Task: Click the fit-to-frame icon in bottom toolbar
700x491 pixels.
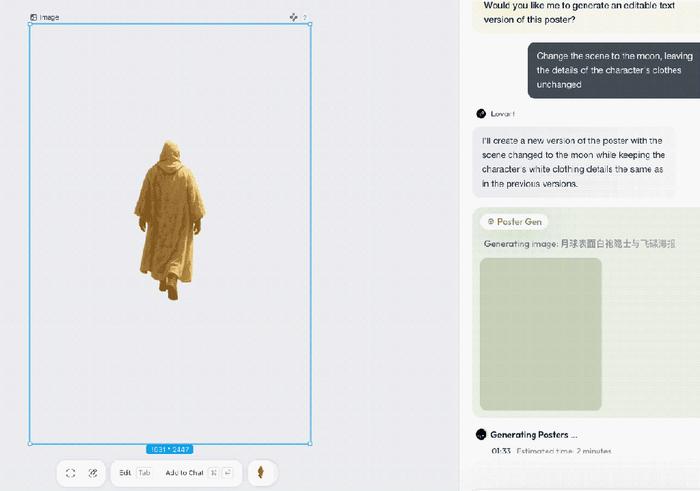Action: (x=71, y=473)
